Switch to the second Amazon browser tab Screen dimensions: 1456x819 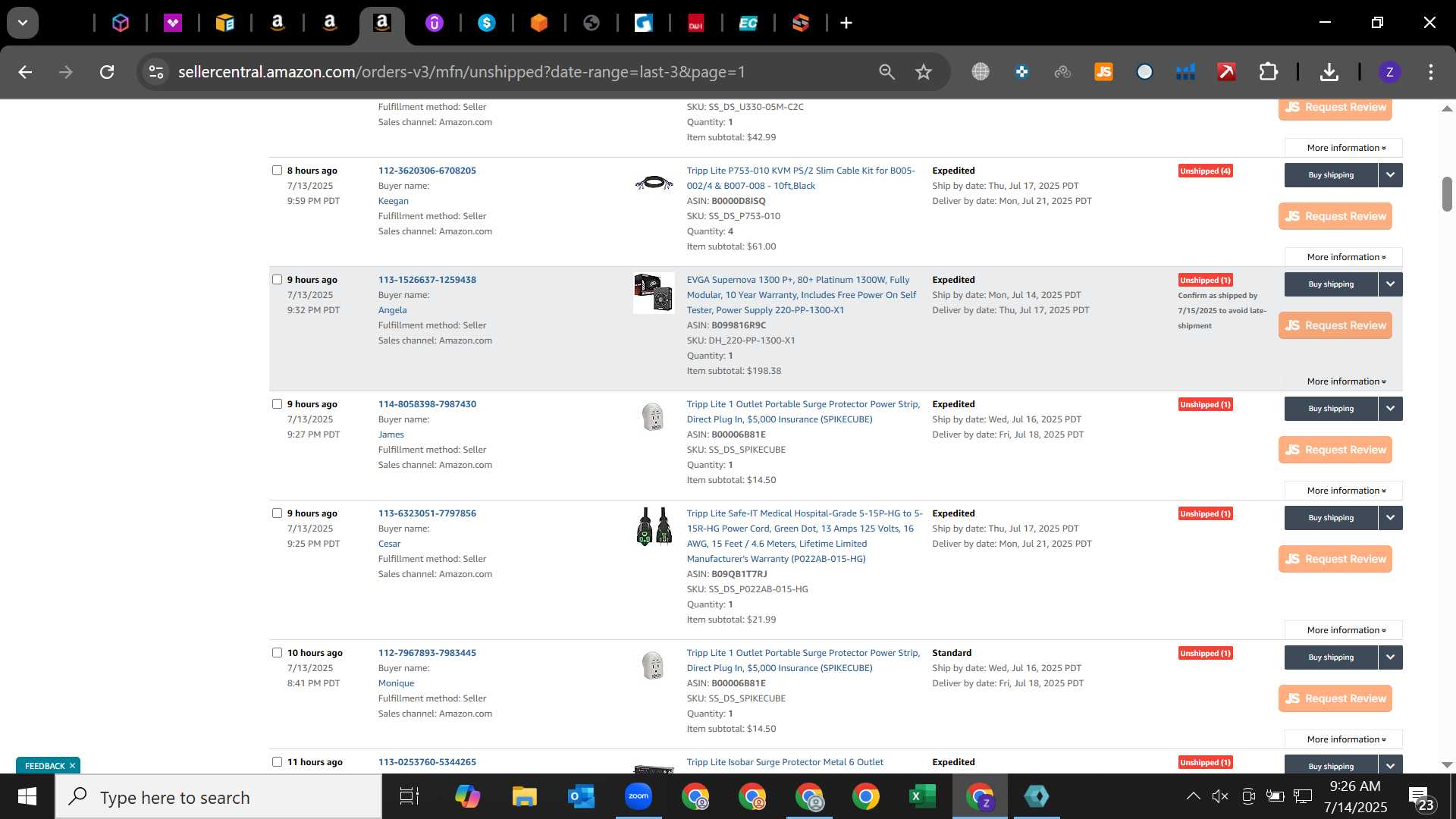(330, 24)
